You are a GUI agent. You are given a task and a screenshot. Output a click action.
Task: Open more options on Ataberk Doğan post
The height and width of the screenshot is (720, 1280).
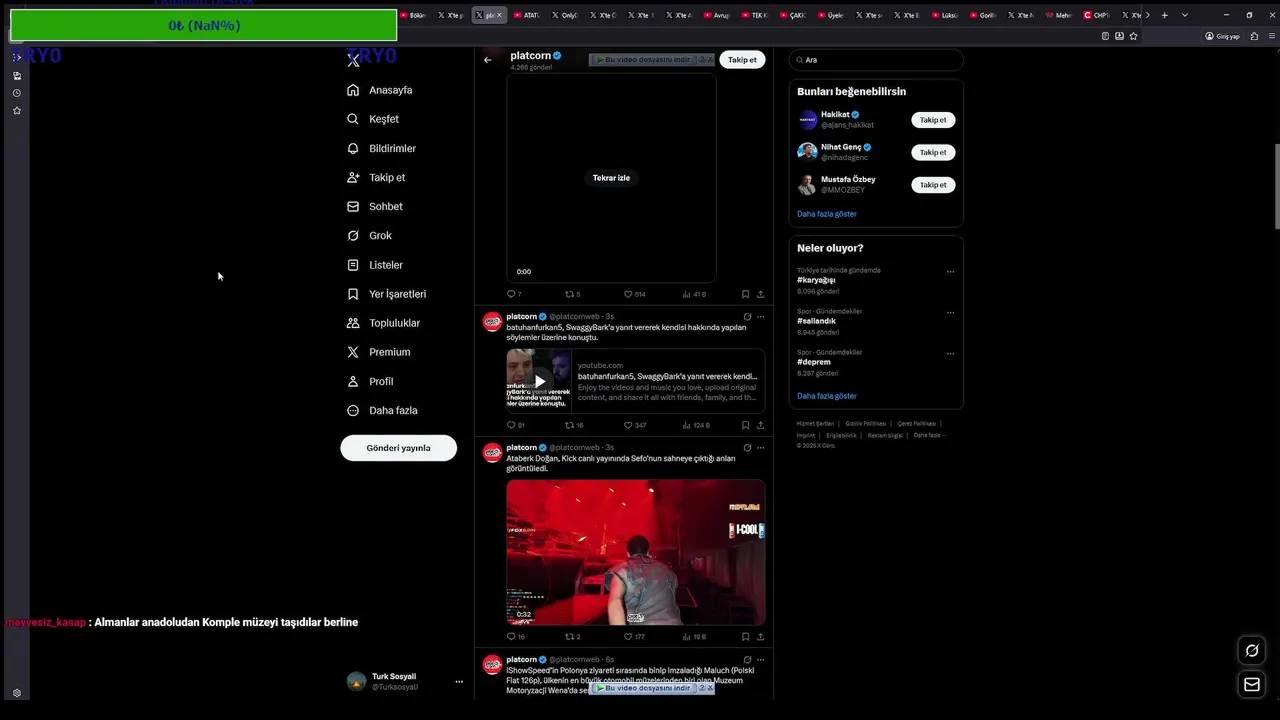pos(760,448)
